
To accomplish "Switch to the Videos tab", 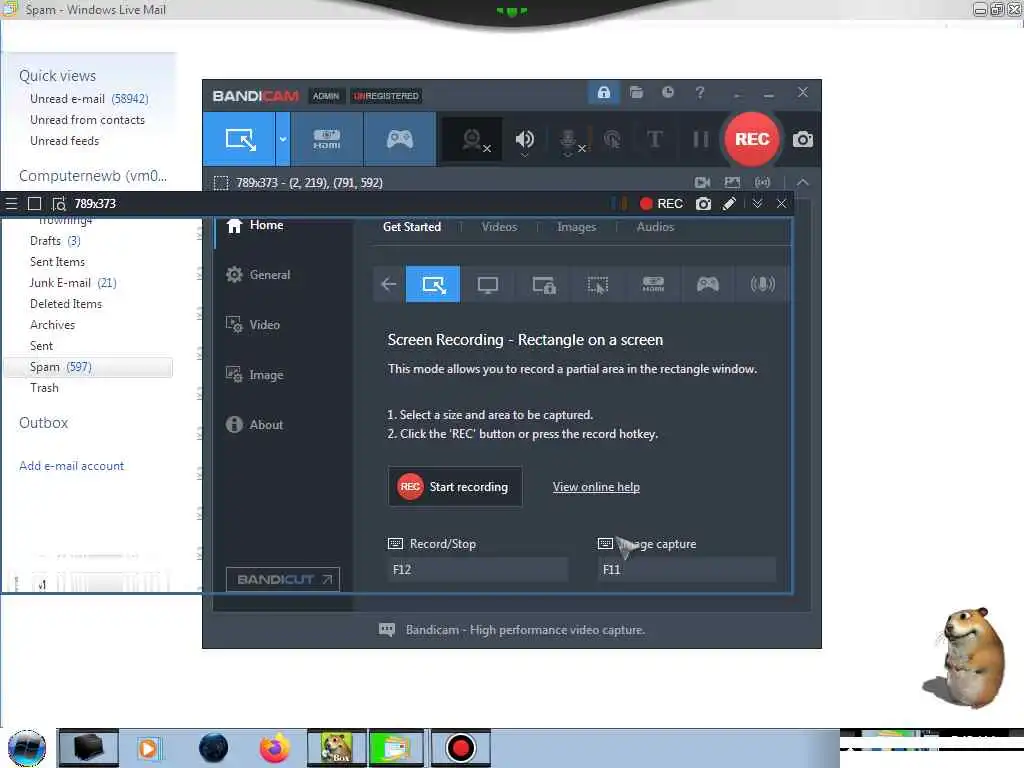I will pos(499,227).
